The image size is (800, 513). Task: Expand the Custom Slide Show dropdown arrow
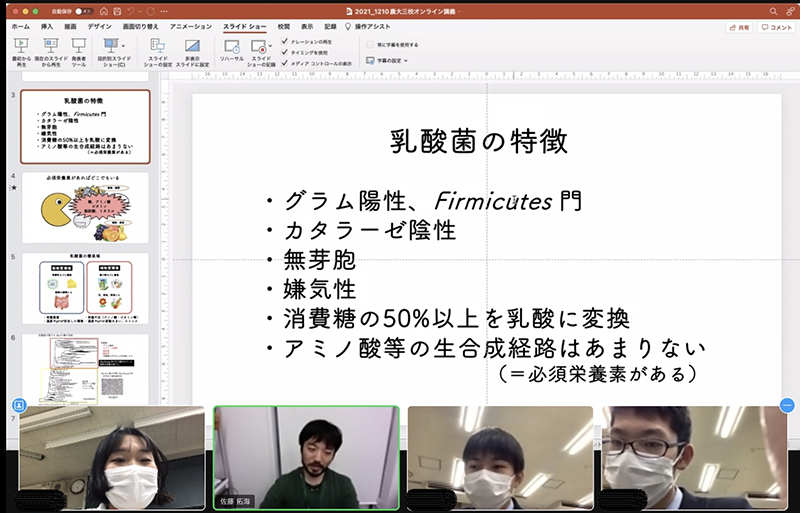pyautogui.click(x=123, y=46)
